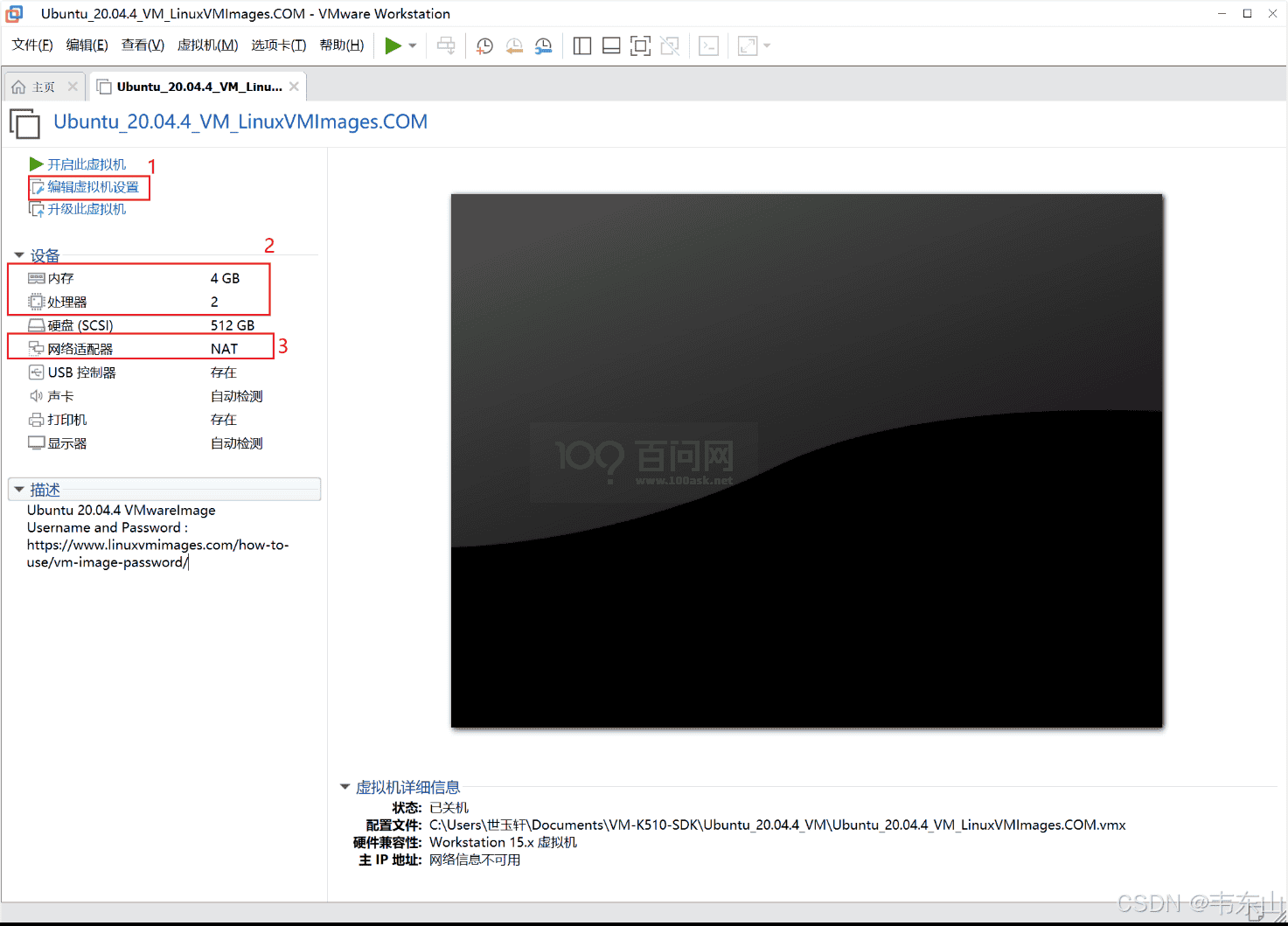Power on the virtual machine via green play icon
This screenshot has height=926, width=1288.
coord(393,45)
